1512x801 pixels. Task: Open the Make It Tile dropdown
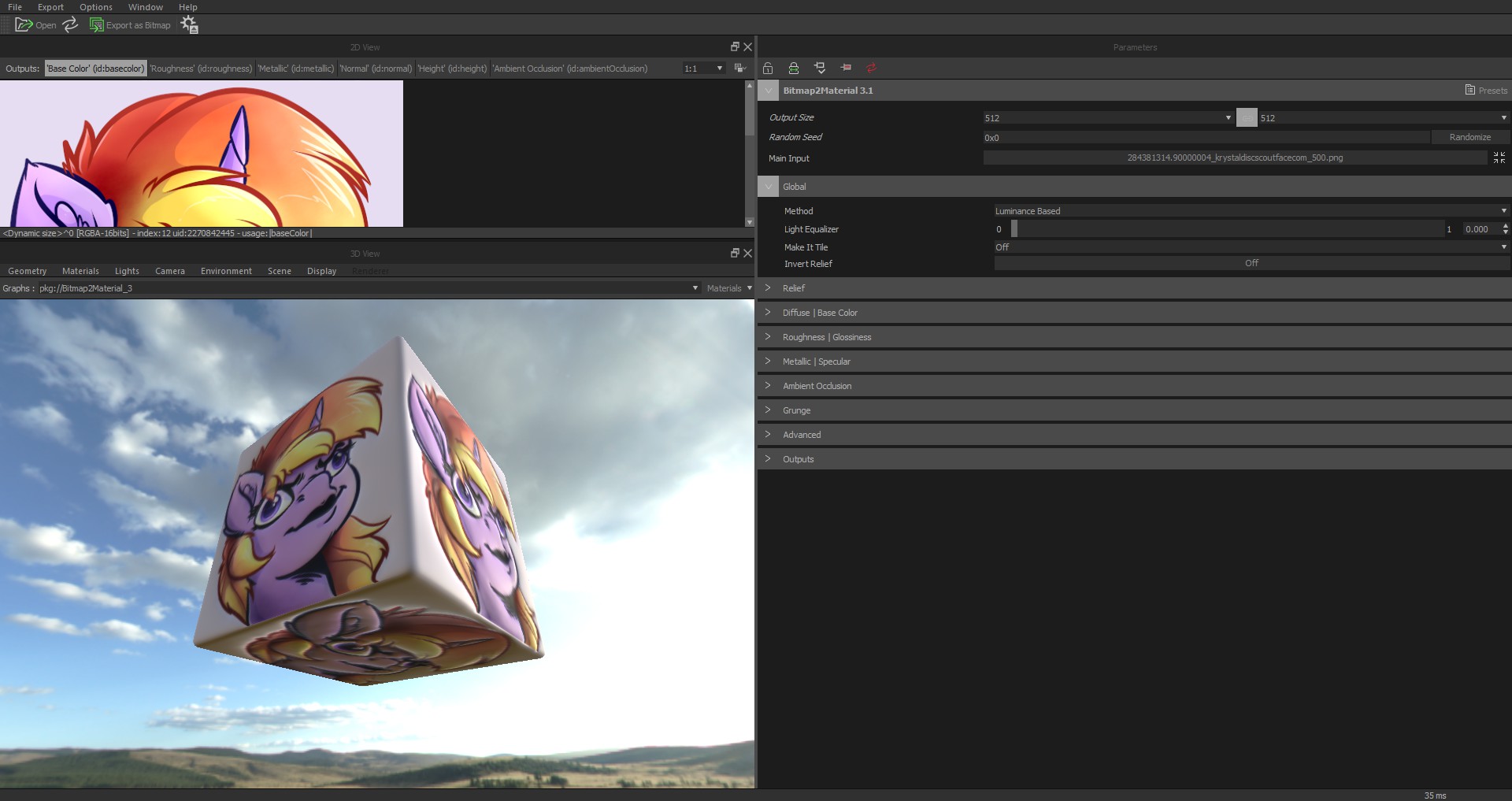1251,247
